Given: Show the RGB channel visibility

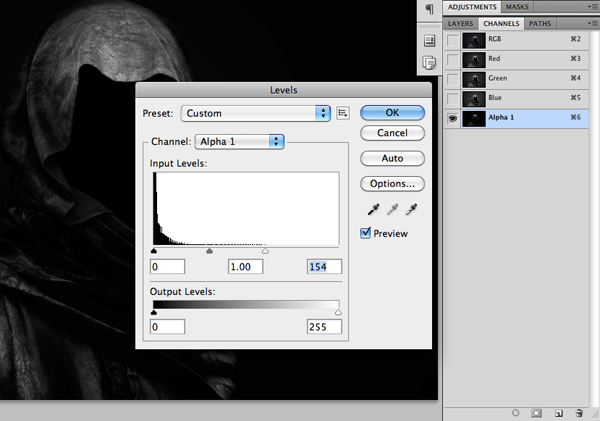Looking at the screenshot, I should (x=453, y=40).
